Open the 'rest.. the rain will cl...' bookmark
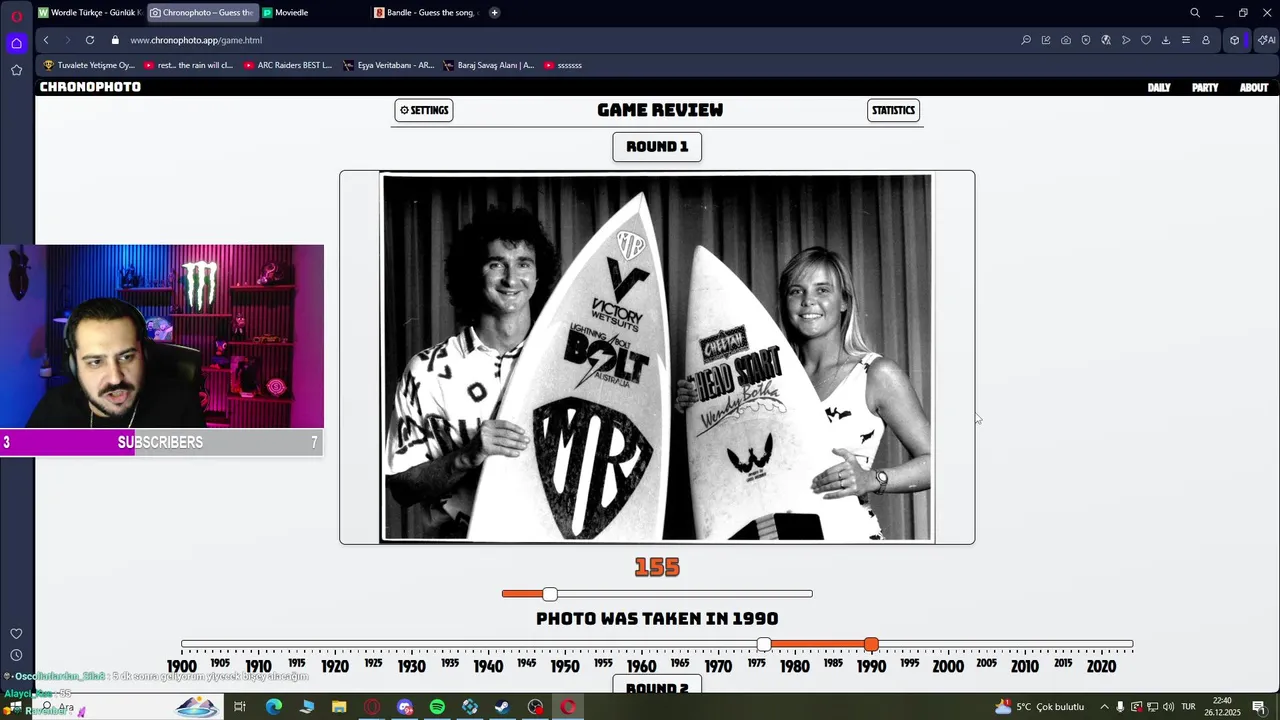1280x720 pixels. click(x=189, y=65)
